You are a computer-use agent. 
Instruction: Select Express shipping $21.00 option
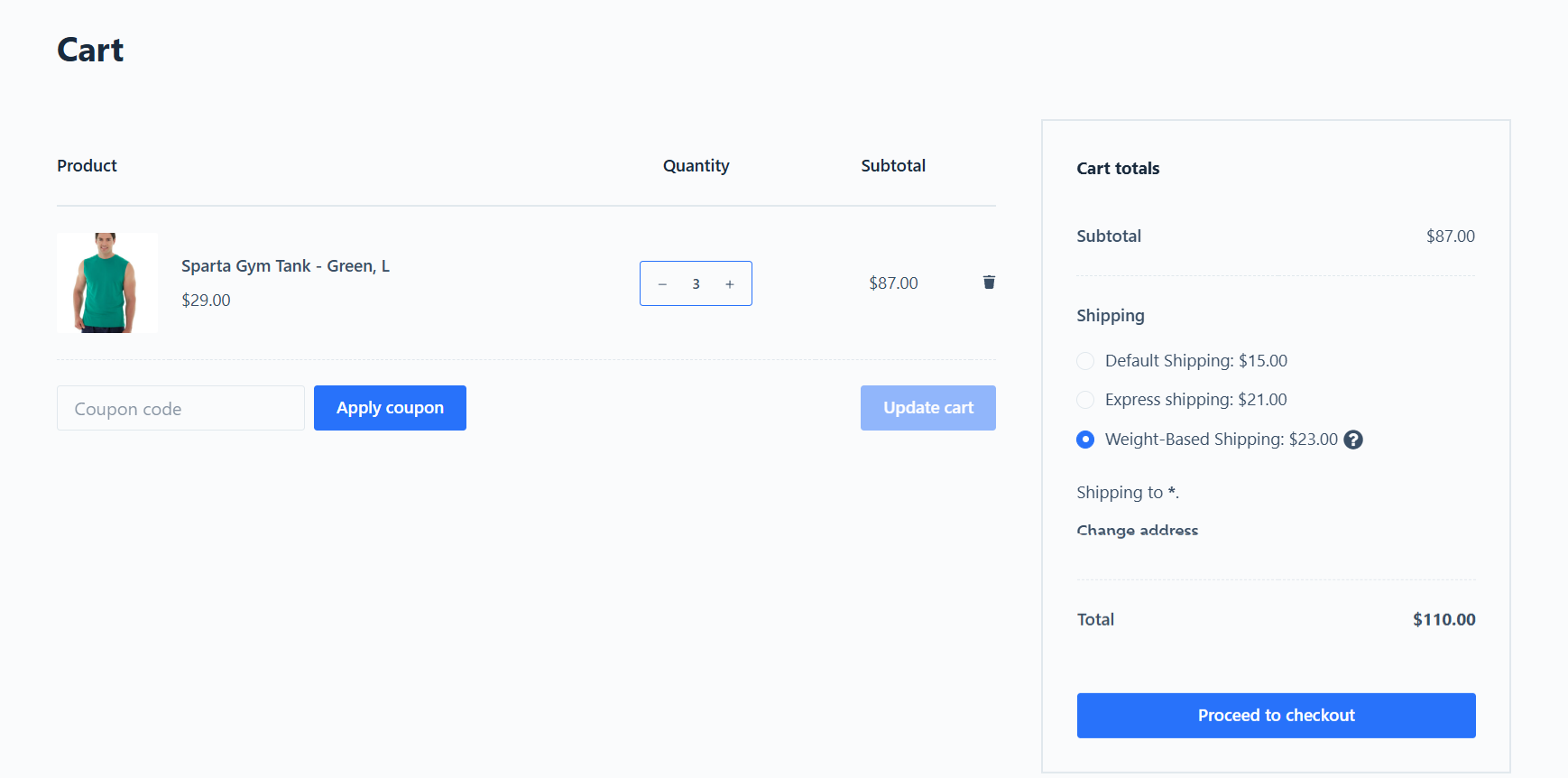[1085, 400]
